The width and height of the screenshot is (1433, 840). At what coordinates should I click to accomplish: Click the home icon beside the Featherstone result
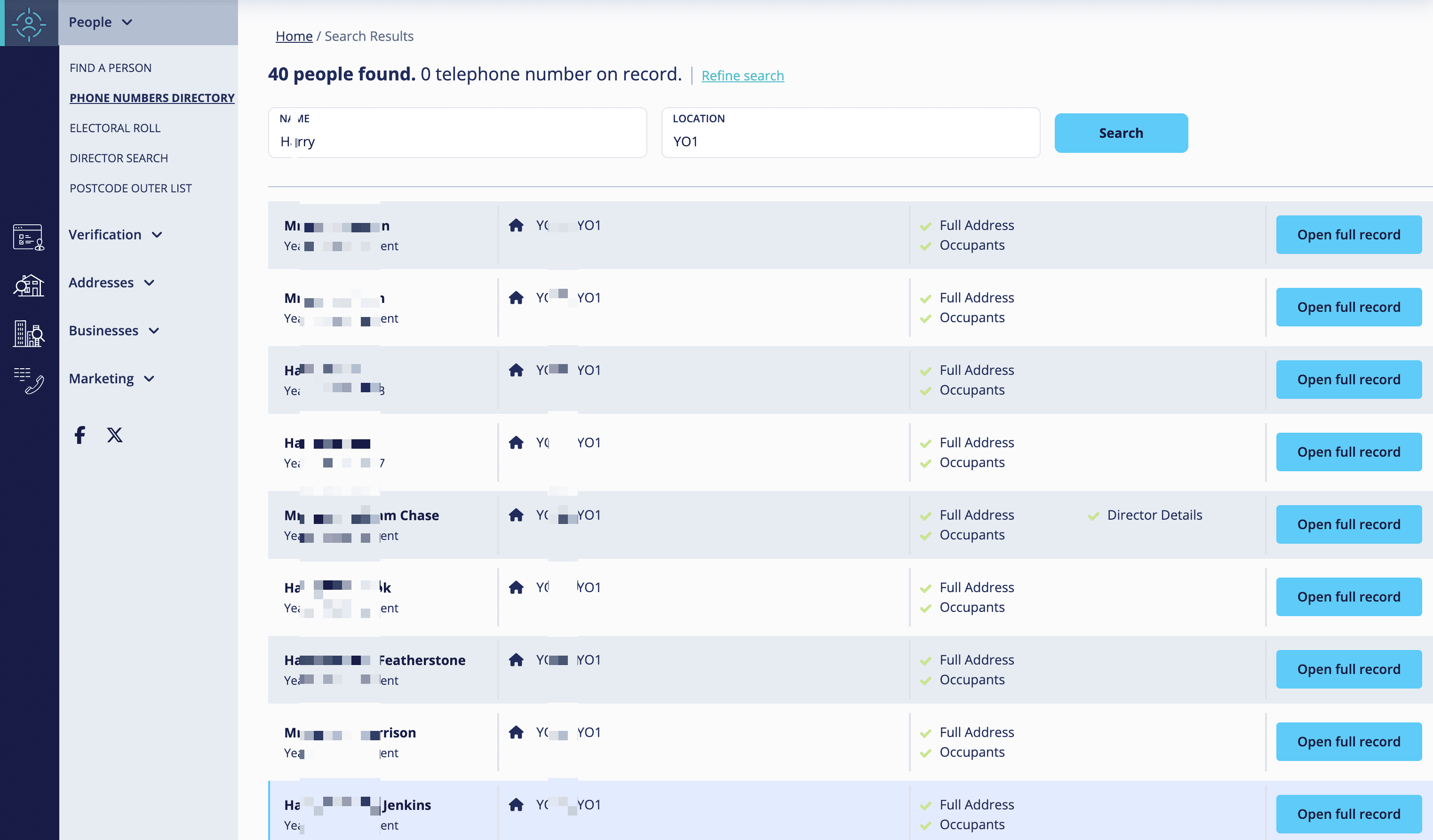tap(517, 660)
